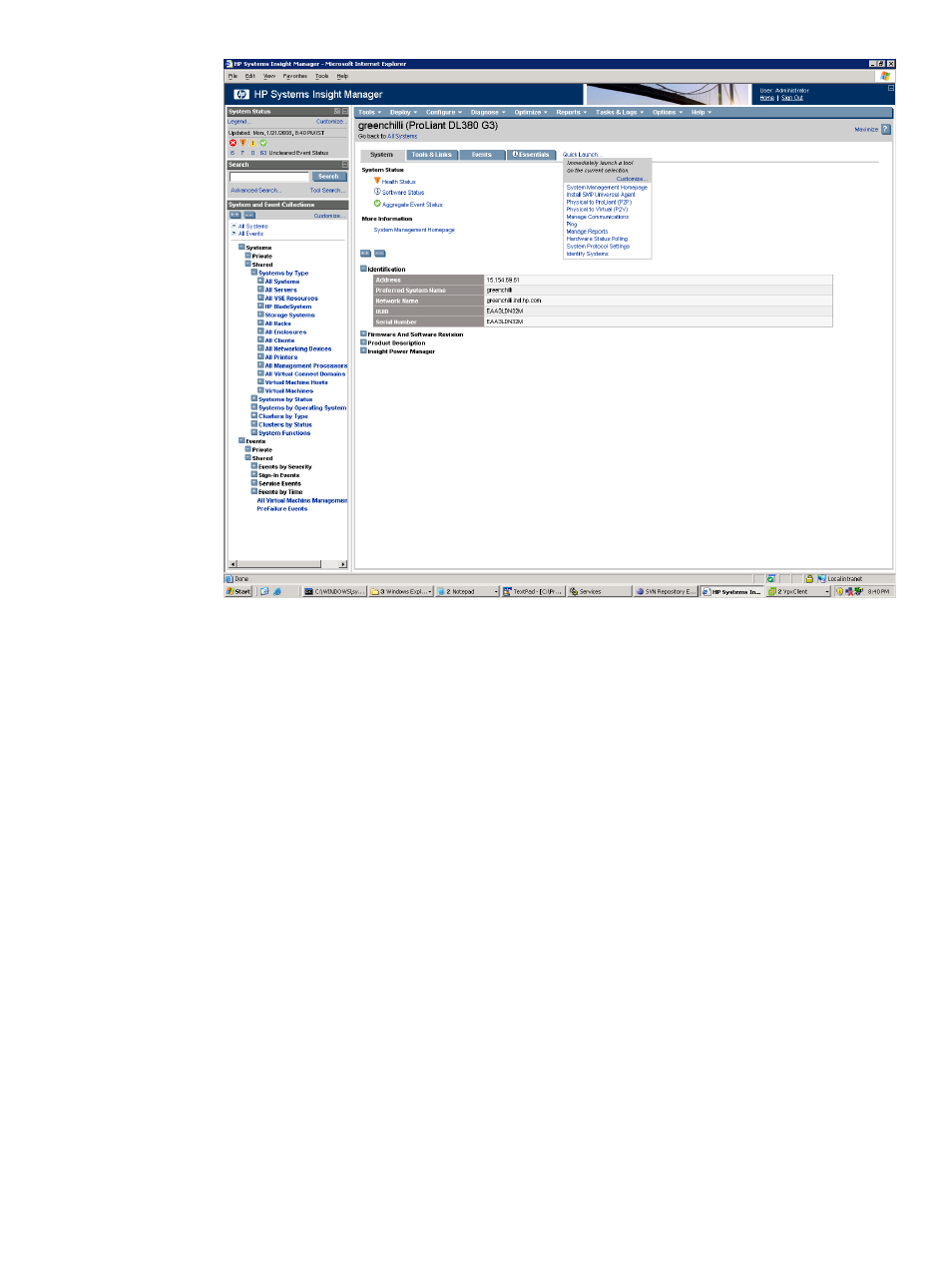Click the Major orange status icon
Viewport: 952px width, 1268px height.
pyautogui.click(x=242, y=143)
